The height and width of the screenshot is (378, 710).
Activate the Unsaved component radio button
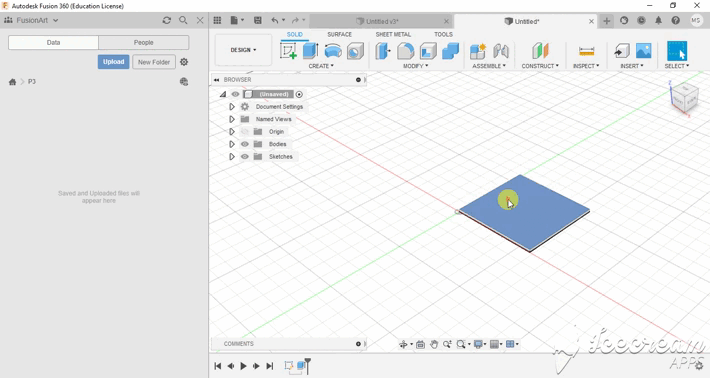pos(299,94)
